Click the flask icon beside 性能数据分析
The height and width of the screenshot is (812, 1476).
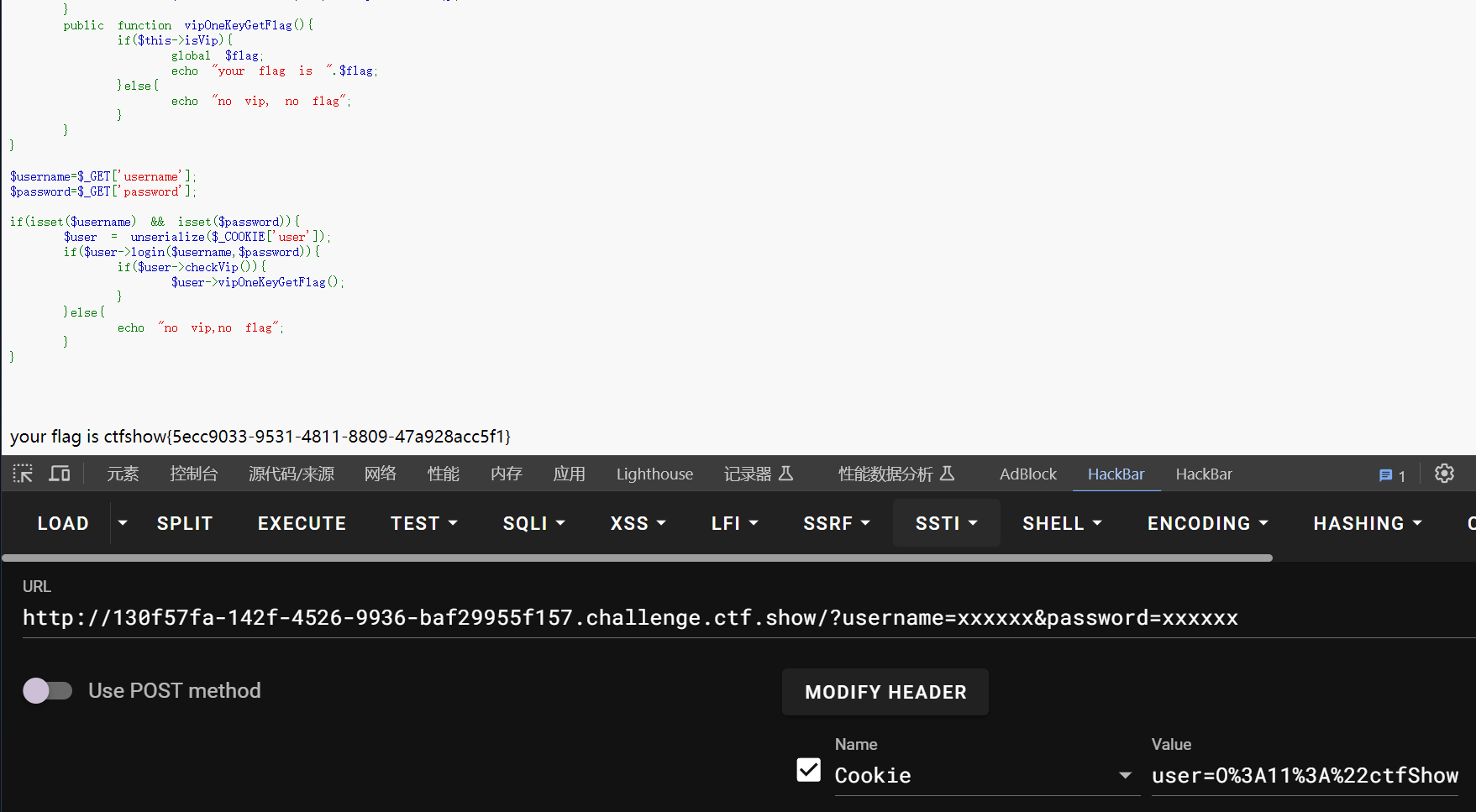coord(948,474)
